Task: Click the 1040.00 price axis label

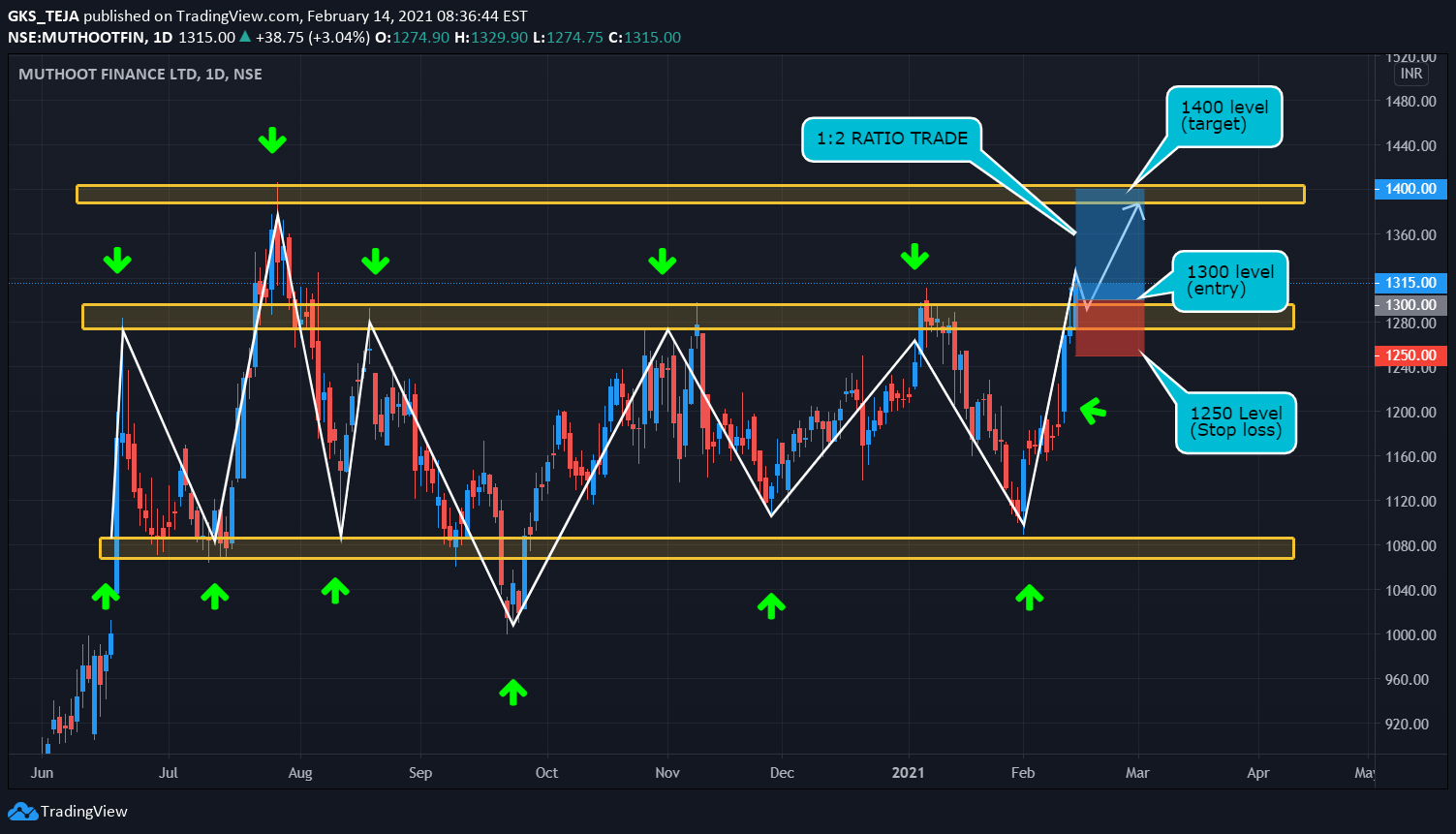Action: [1410, 591]
